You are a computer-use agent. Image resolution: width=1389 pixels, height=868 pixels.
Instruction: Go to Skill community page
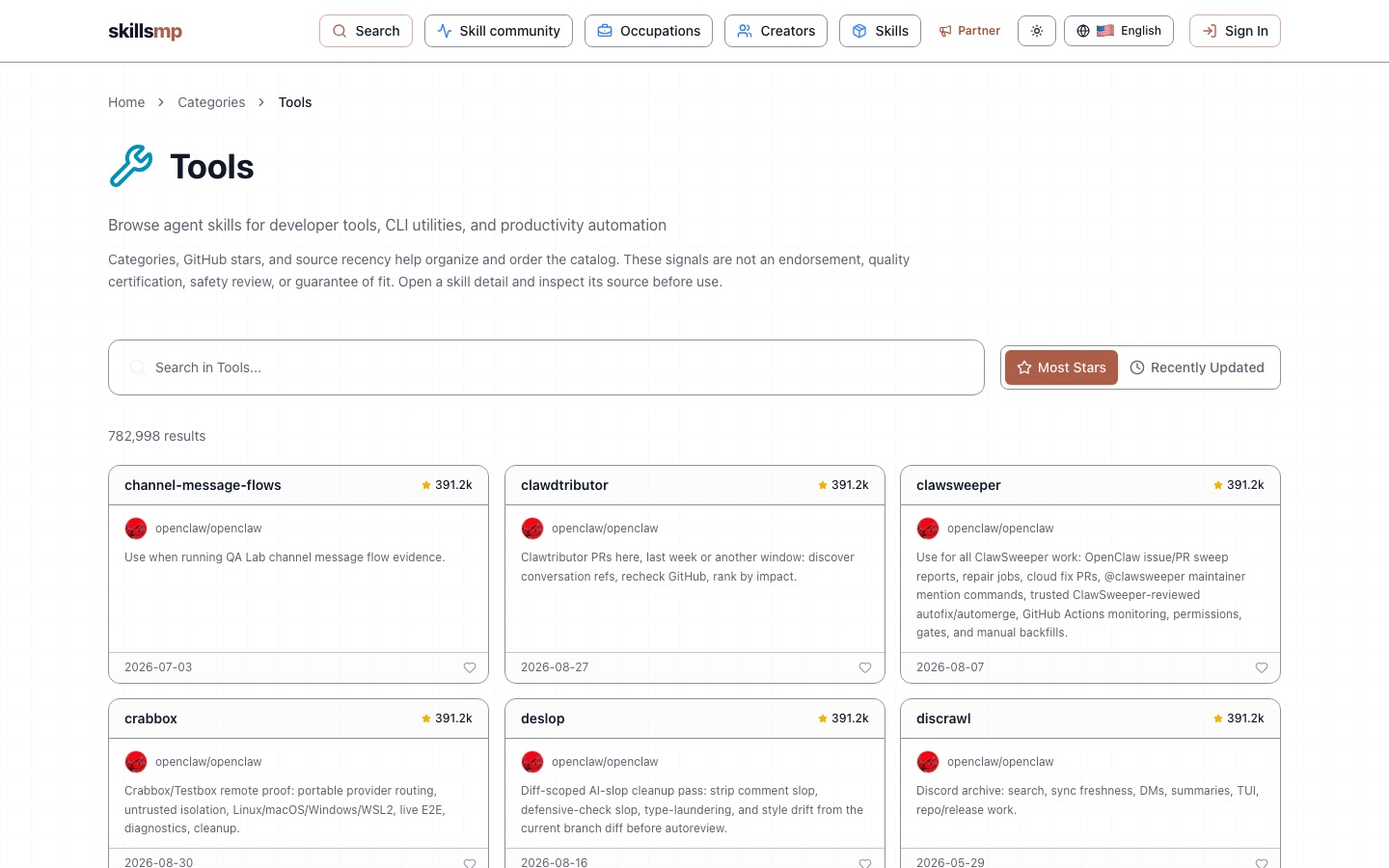pos(499,31)
